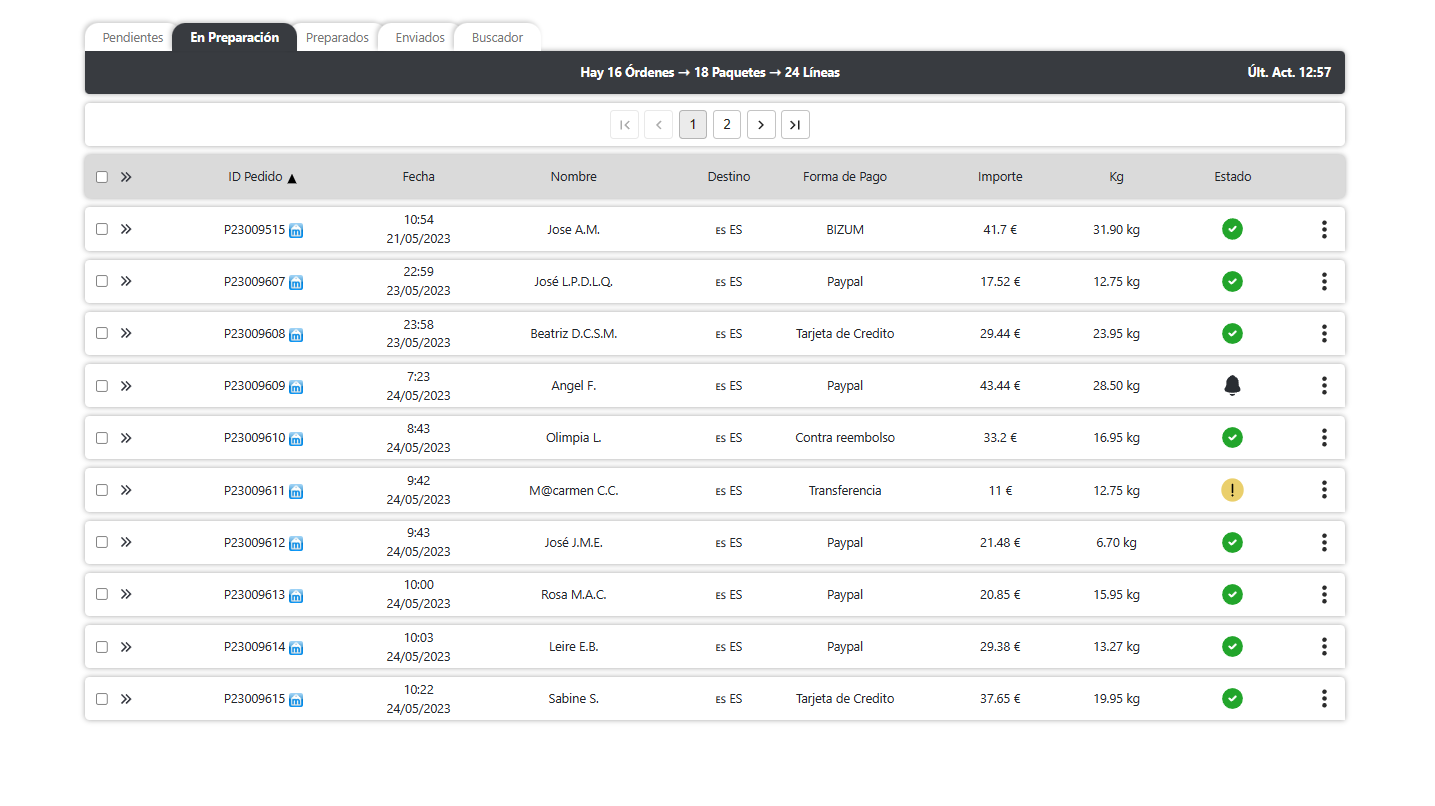This screenshot has width=1435, height=806.
Task: Sort by the Fecha column header
Action: pyautogui.click(x=418, y=177)
